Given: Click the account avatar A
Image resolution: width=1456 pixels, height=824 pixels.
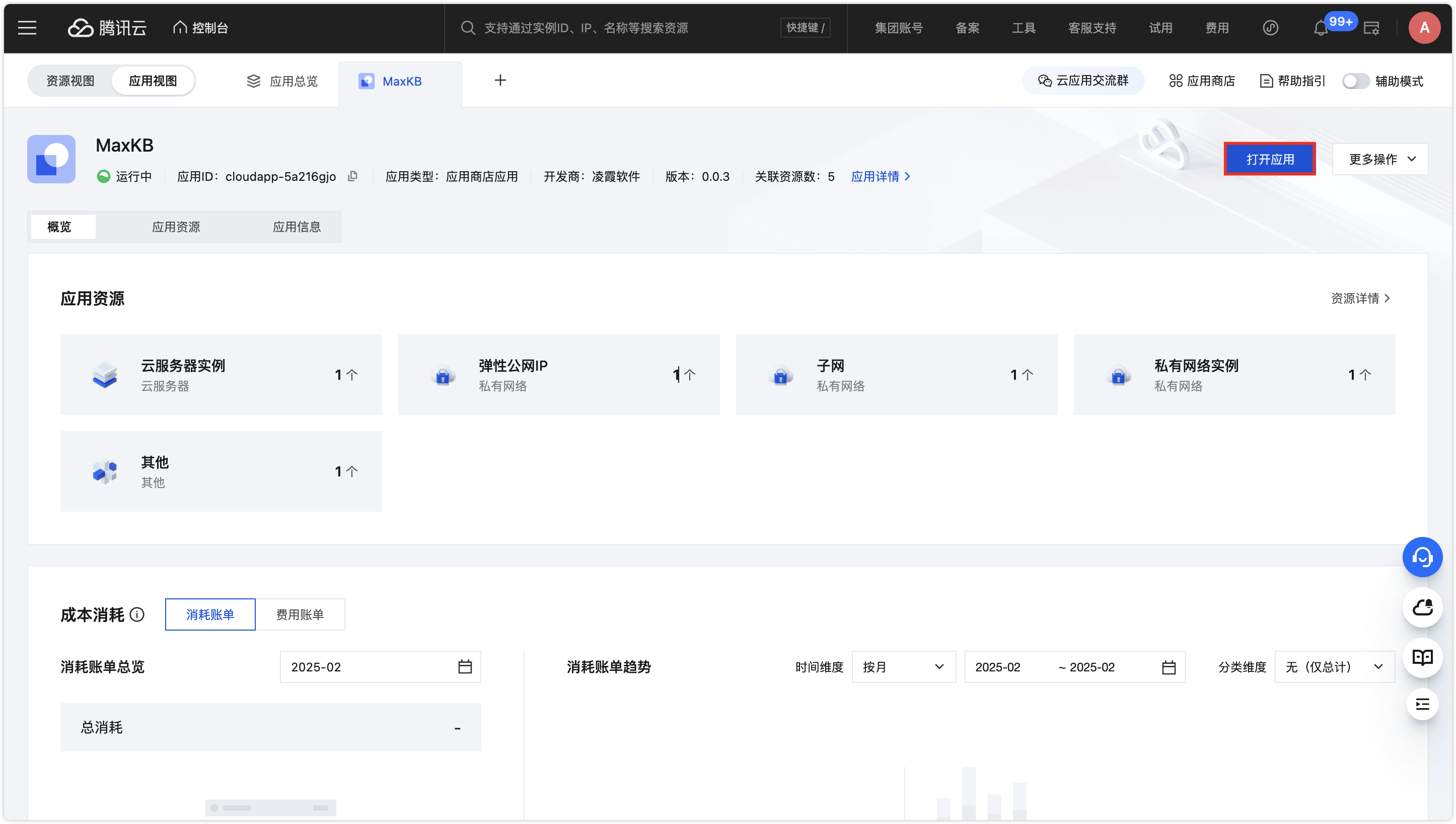Looking at the screenshot, I should pos(1424,28).
